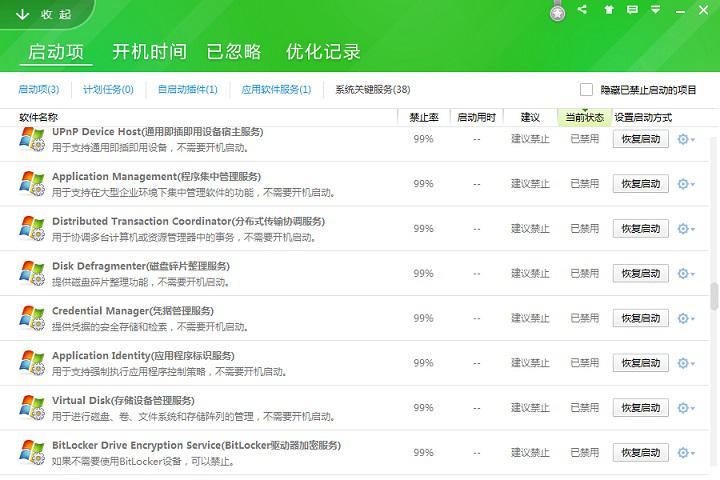This screenshot has height=480, width=720.
Task: Sort by 启动用时 column header
Action: point(477,118)
